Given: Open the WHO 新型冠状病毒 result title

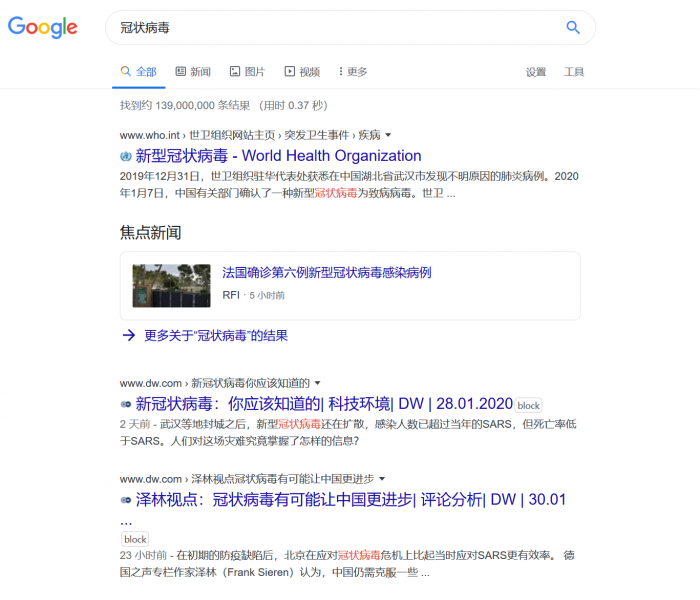Looking at the screenshot, I should pyautogui.click(x=279, y=156).
